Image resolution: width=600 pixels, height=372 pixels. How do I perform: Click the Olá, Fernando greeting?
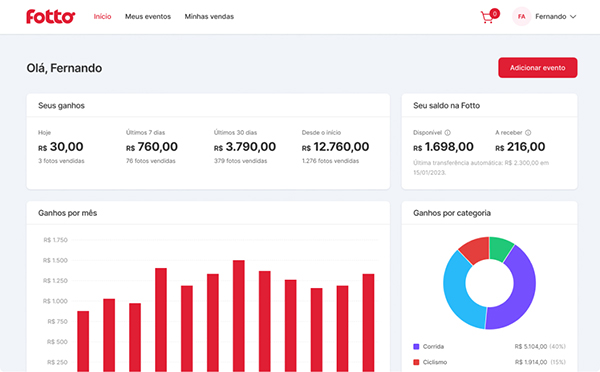pos(64,68)
